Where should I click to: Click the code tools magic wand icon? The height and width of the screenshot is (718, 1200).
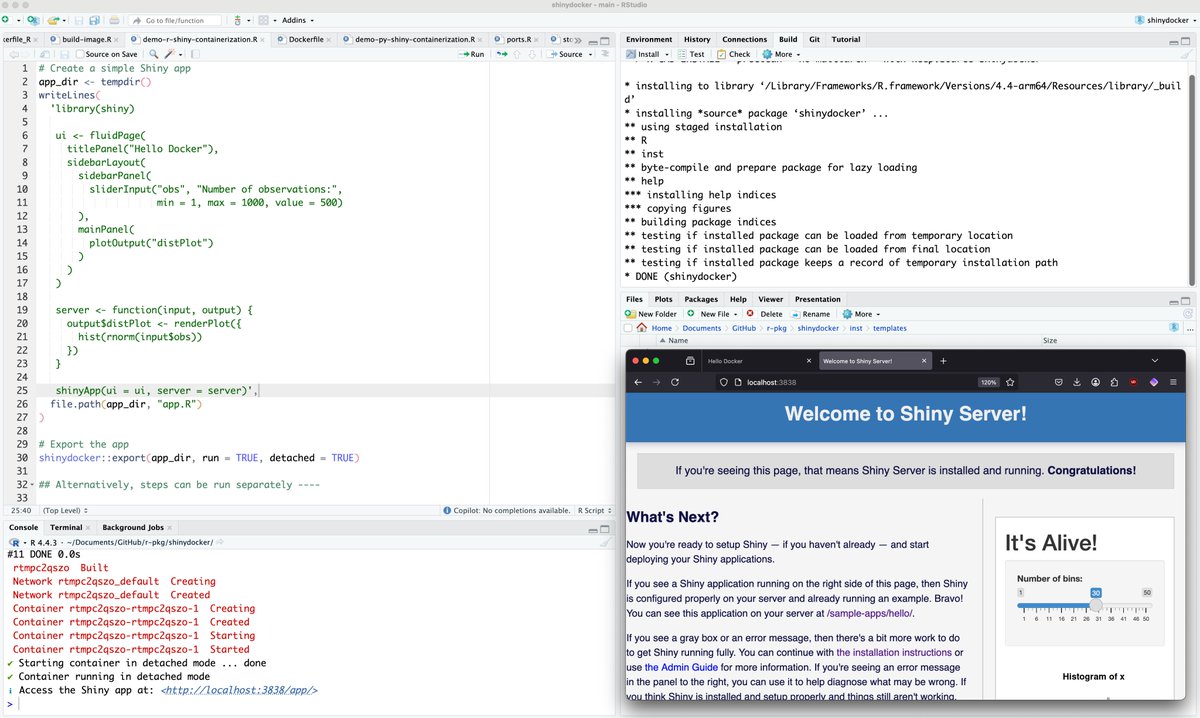coord(170,54)
